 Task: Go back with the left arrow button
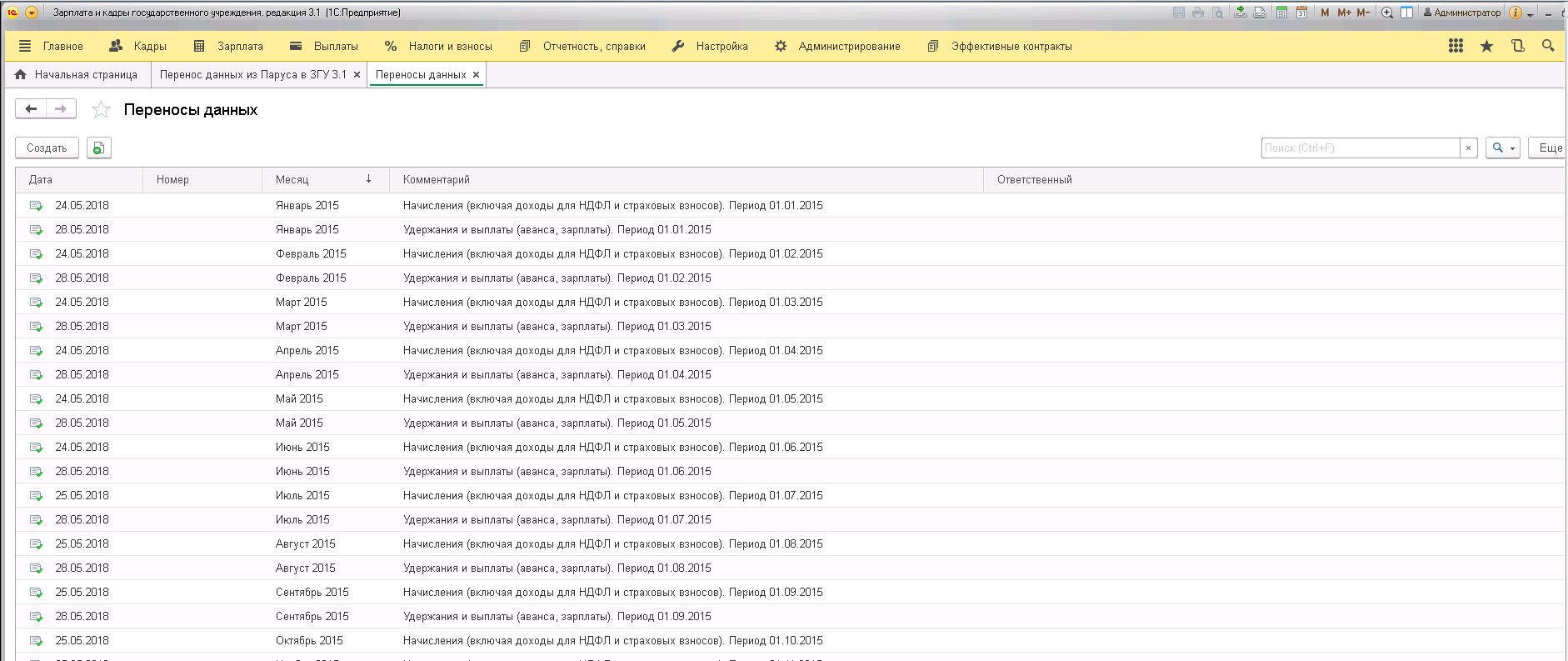click(31, 109)
